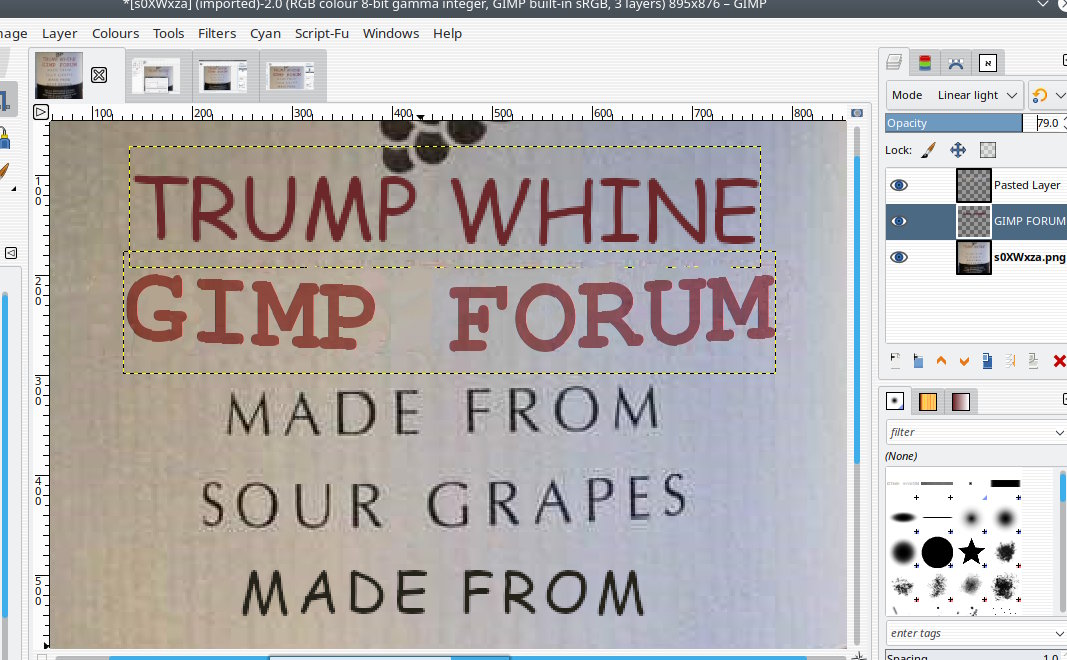The width and height of the screenshot is (1067, 660).
Task: Toggle Lock alpha channel checkerboard icon
Action: 987,150
